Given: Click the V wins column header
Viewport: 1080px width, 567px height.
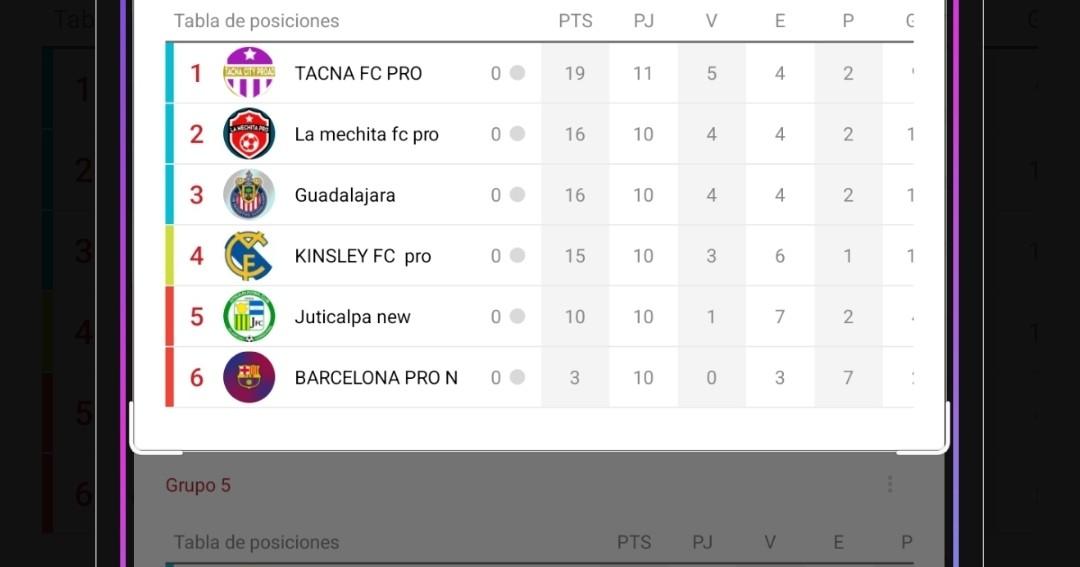Looking at the screenshot, I should coord(711,21).
